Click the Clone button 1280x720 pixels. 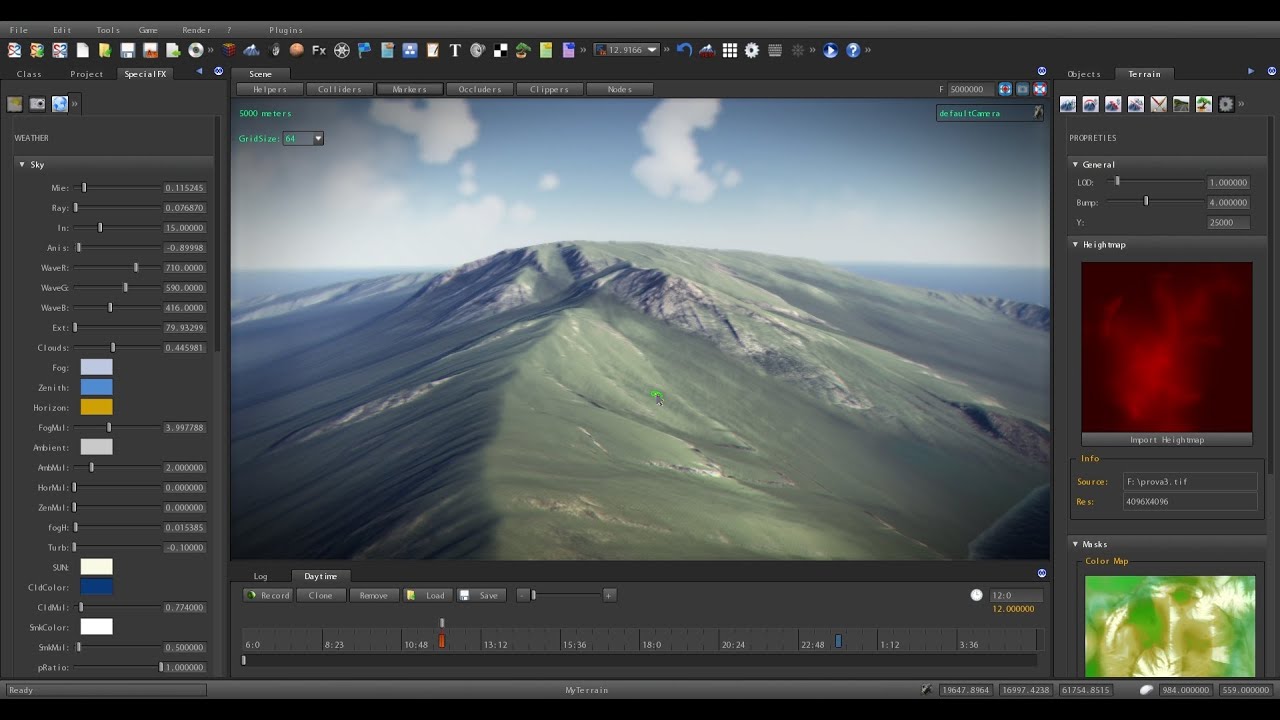(321, 595)
